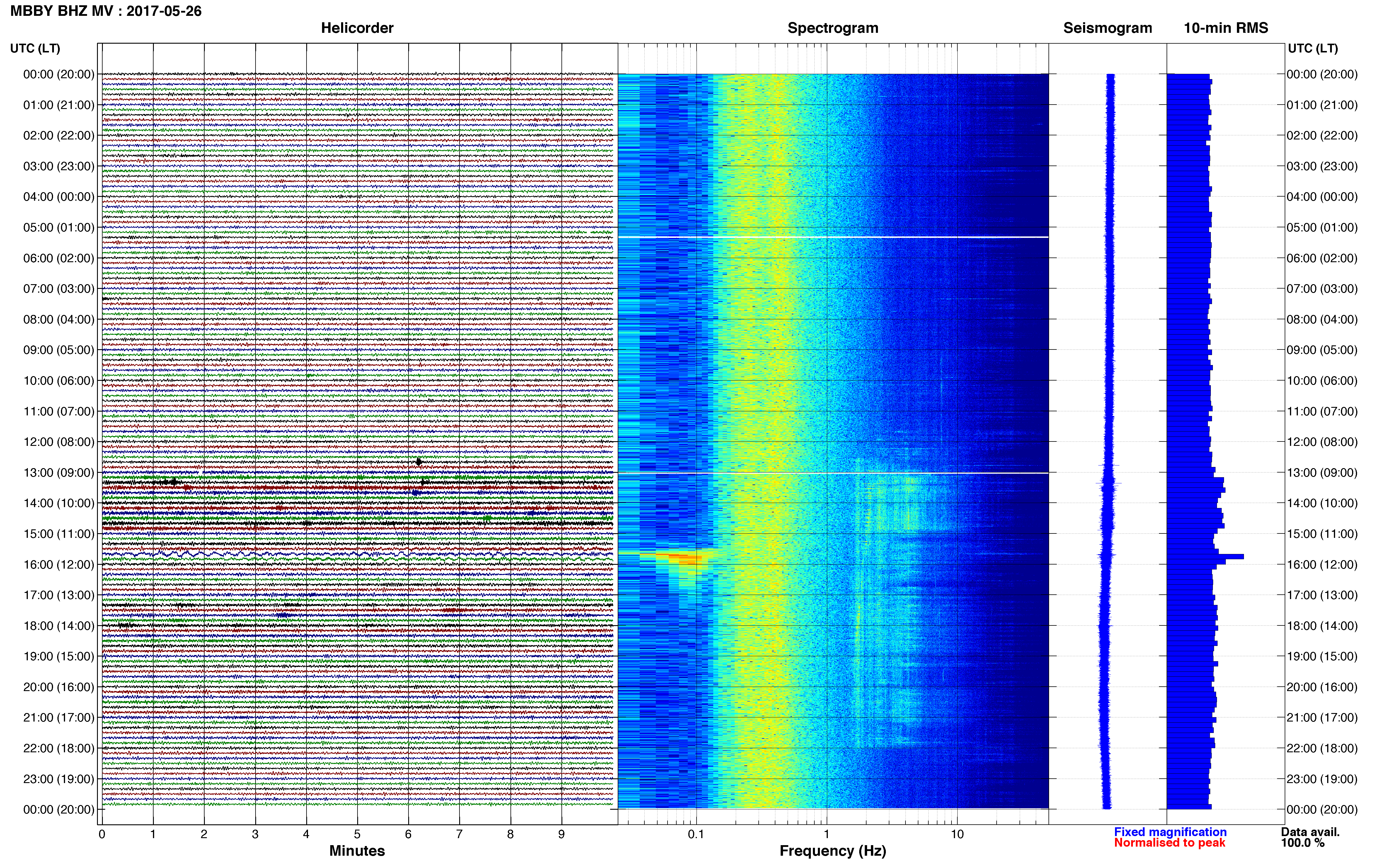1389x868 pixels.
Task: Click the "1" tick label on the frequency axis
Action: [827, 834]
